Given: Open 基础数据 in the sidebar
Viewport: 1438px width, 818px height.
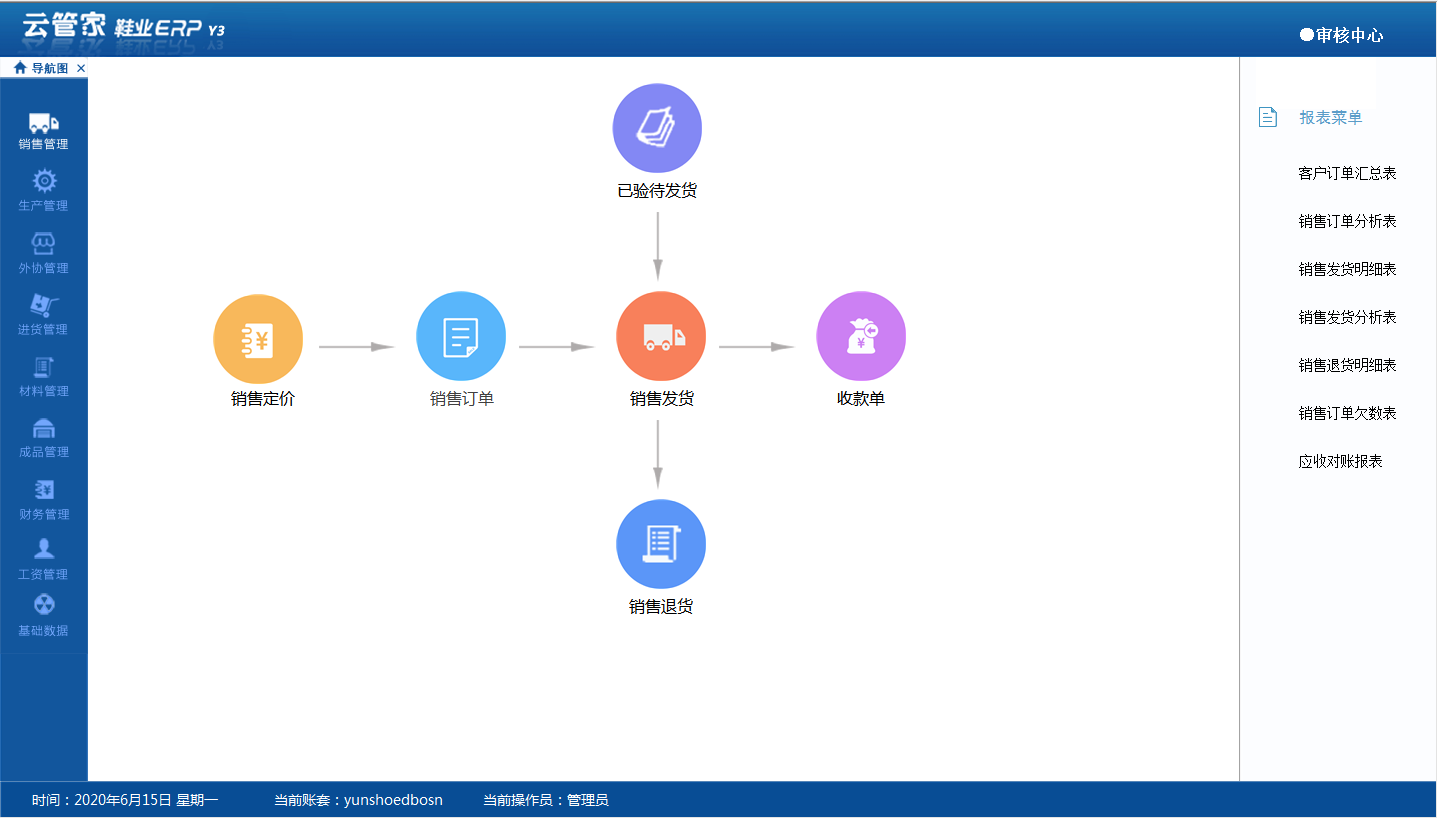Looking at the screenshot, I should 44,614.
